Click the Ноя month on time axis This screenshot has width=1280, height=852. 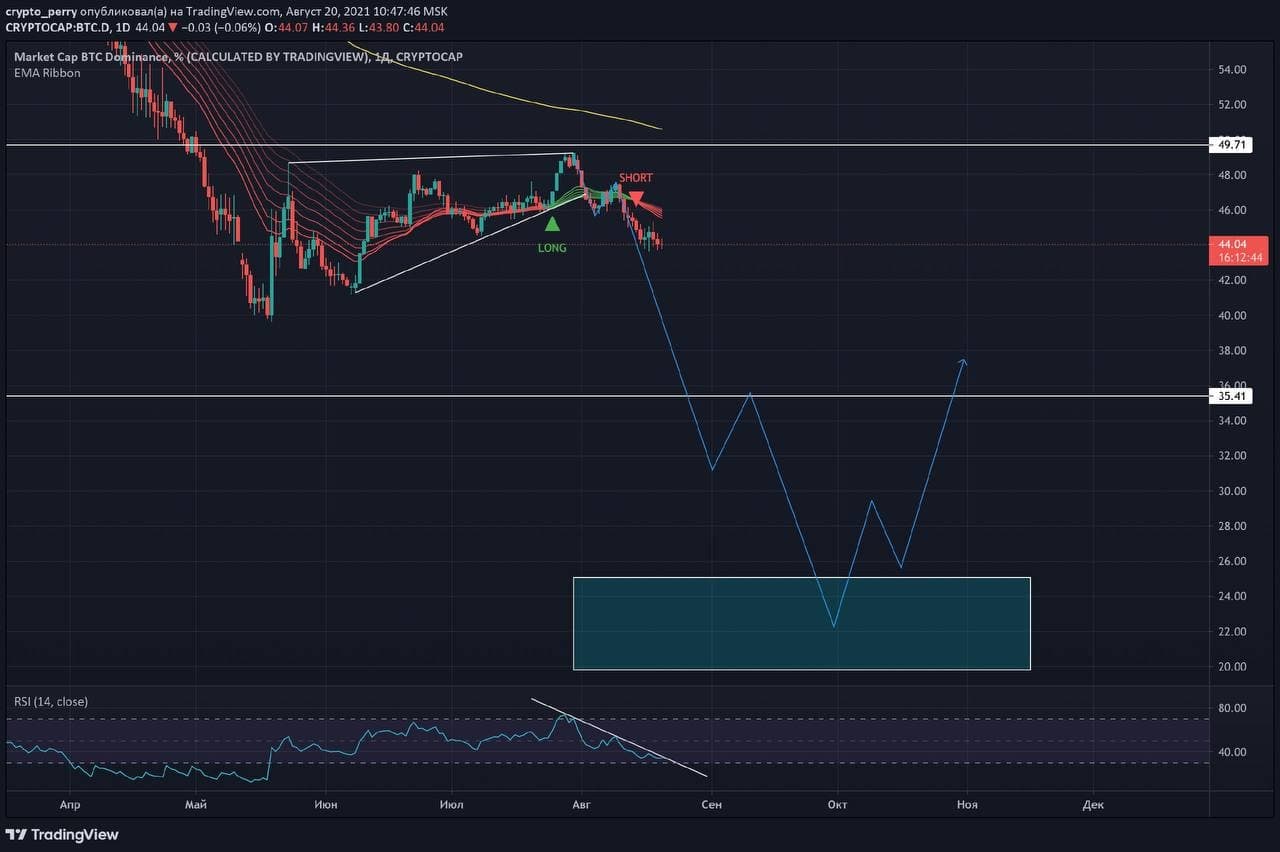967,804
